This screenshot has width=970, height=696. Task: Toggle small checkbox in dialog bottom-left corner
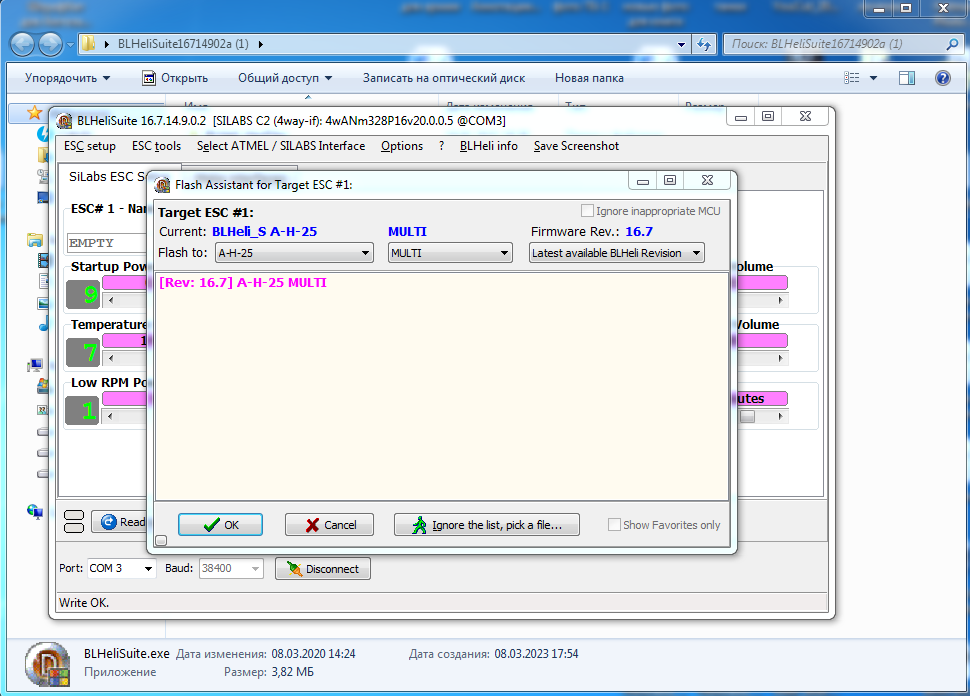click(x=161, y=541)
